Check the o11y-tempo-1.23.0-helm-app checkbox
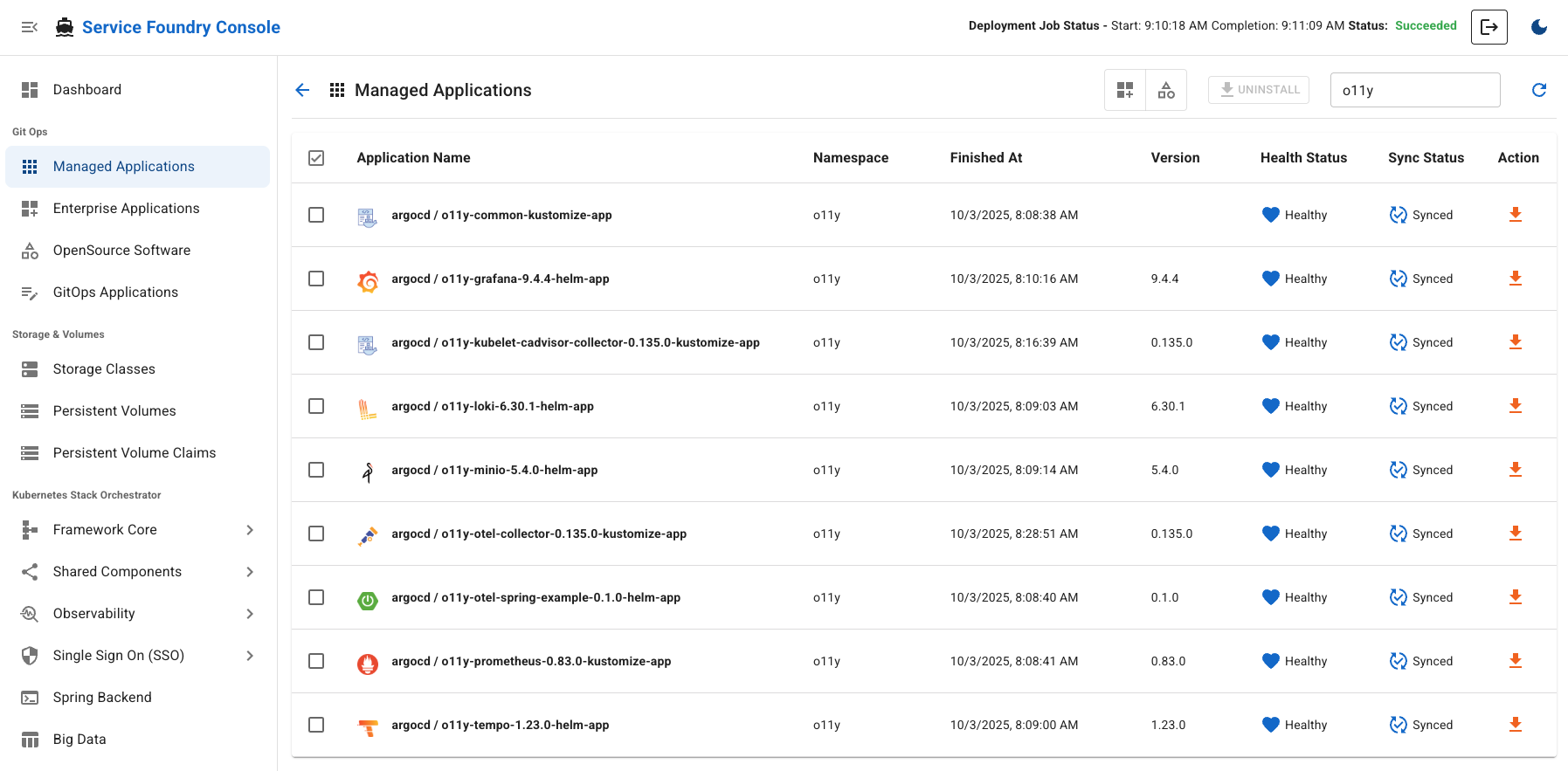Viewport: 1568px width, 771px height. click(316, 725)
